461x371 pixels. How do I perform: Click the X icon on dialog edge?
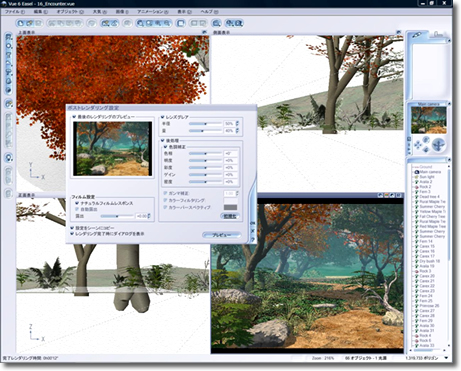(x=253, y=231)
